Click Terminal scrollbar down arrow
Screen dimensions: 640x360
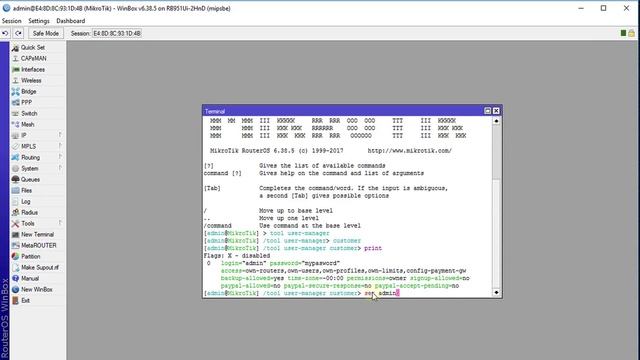[496, 292]
